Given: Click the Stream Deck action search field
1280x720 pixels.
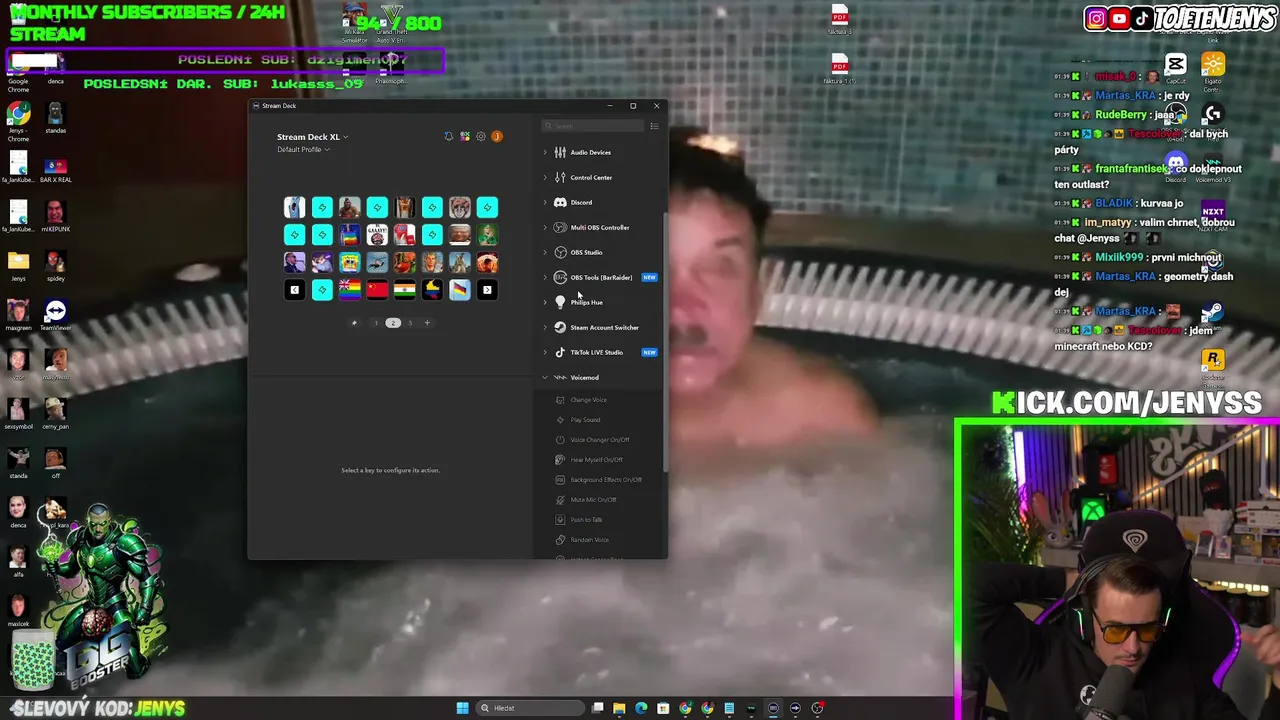Looking at the screenshot, I should point(593,126).
